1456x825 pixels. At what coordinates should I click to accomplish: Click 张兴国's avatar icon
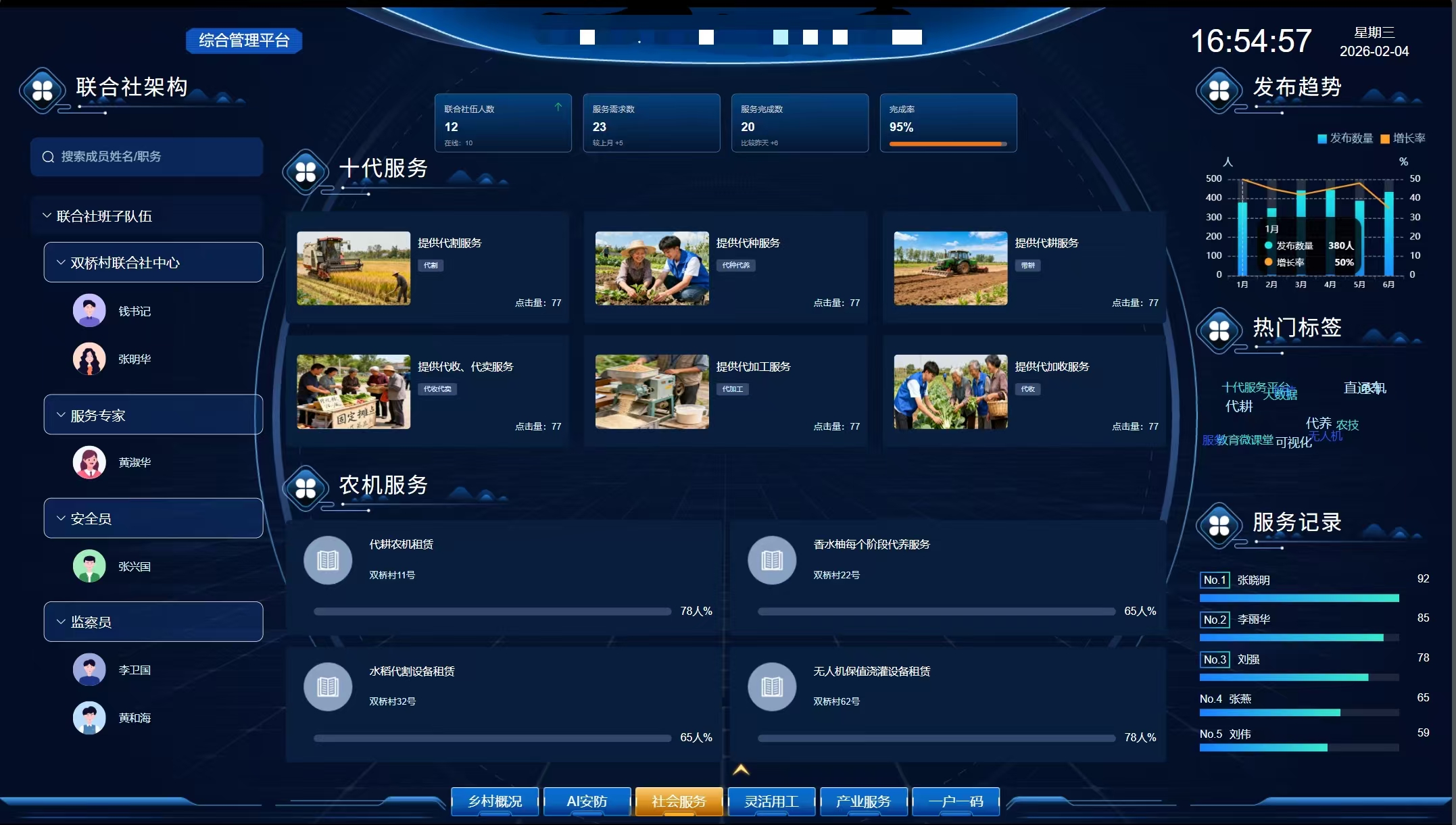point(89,566)
